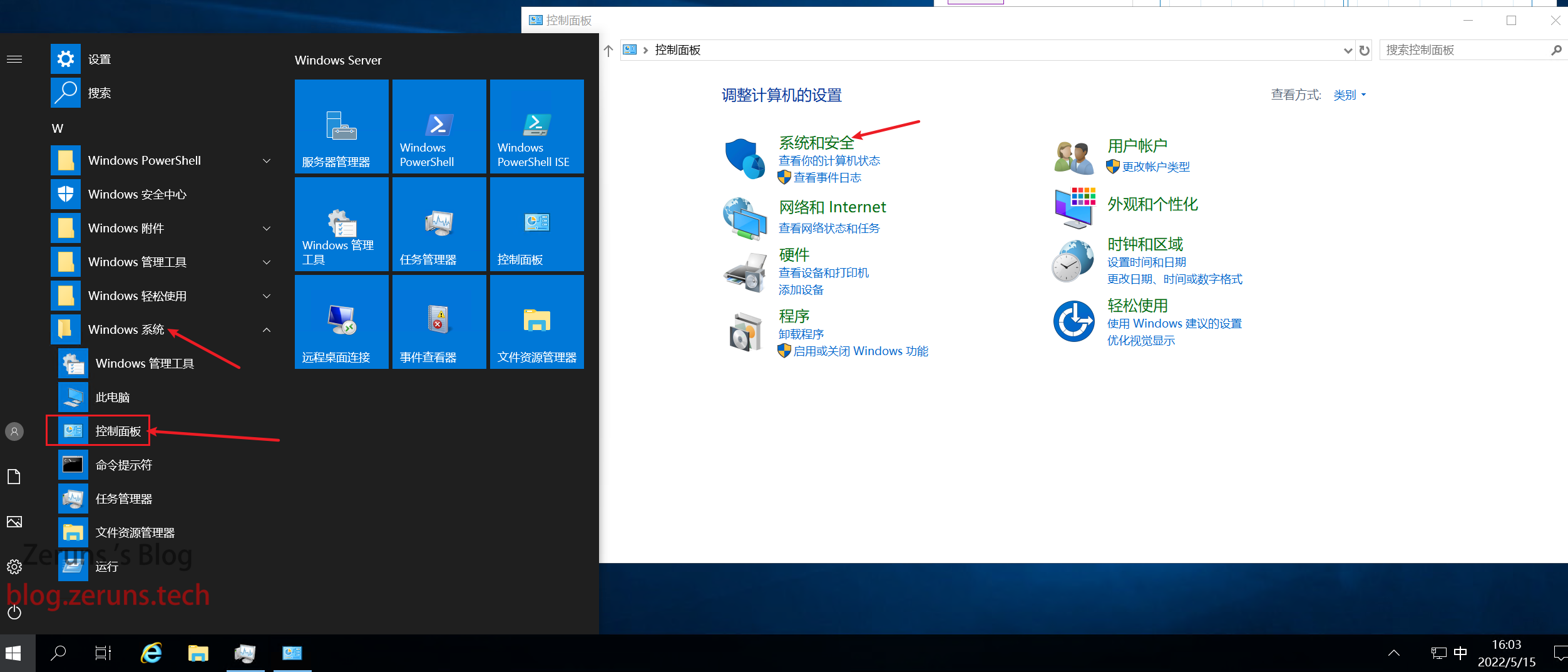The height and width of the screenshot is (672, 1568).
Task: Open the 设置 gear icon in Start menu
Action: pyautogui.click(x=66, y=59)
